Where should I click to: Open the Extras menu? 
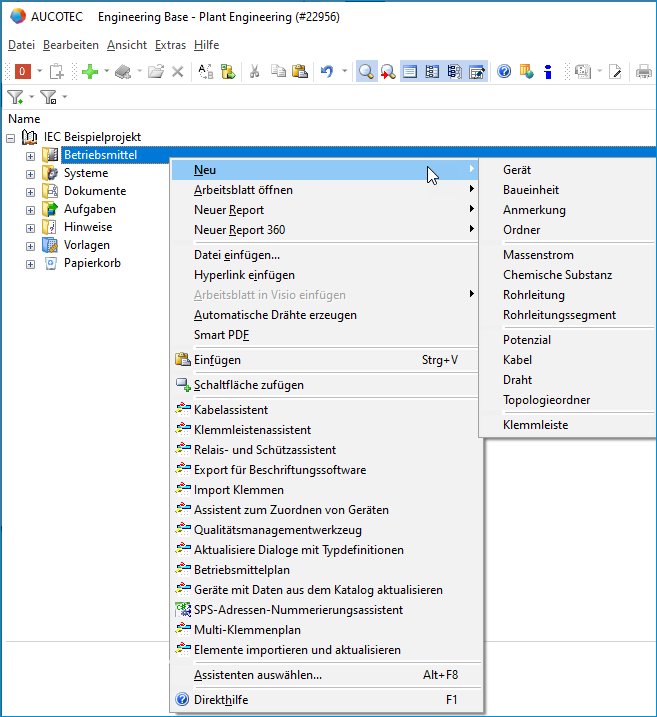[170, 45]
